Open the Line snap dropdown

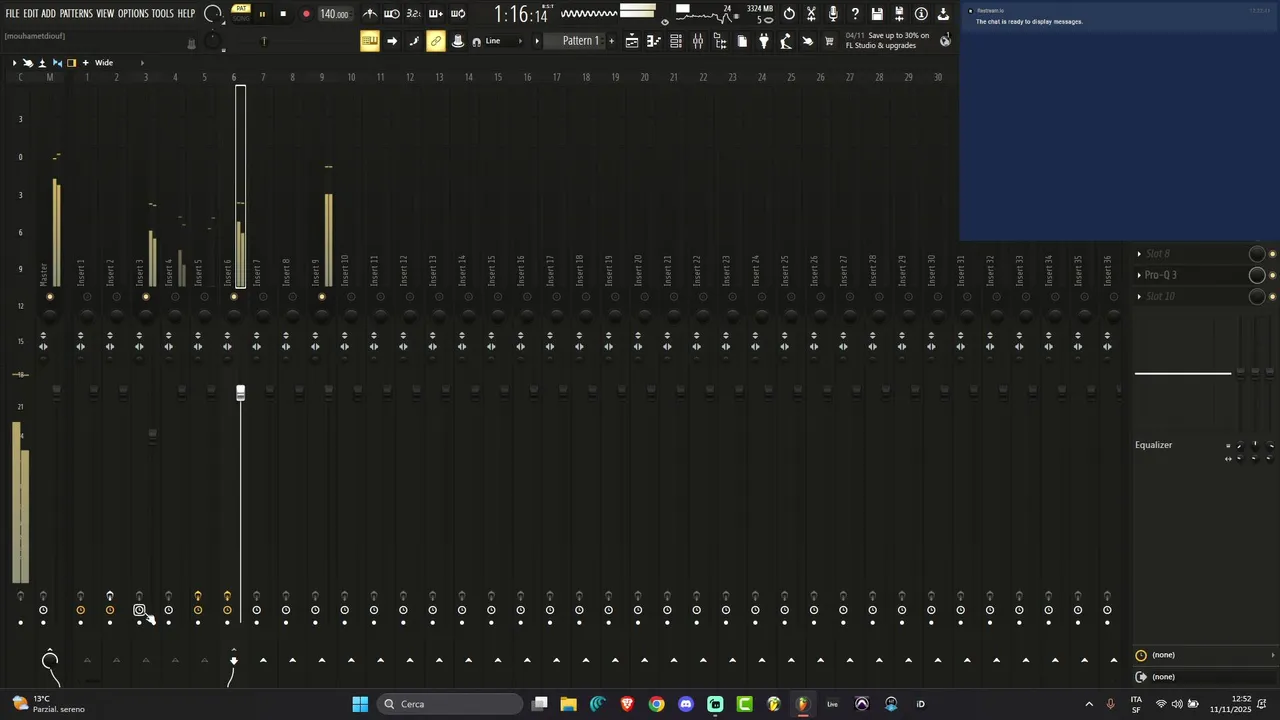coord(504,41)
